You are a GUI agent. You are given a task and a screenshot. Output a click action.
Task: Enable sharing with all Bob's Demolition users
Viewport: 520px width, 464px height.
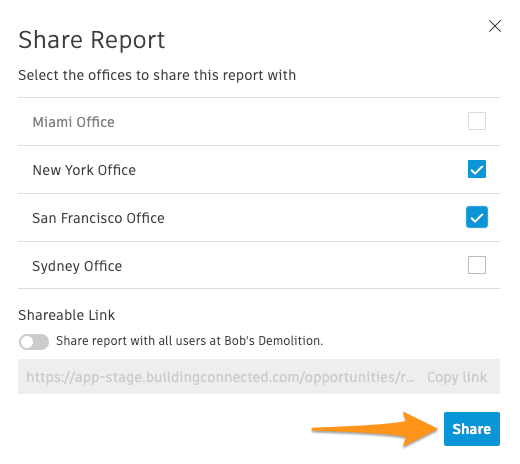pyautogui.click(x=34, y=342)
